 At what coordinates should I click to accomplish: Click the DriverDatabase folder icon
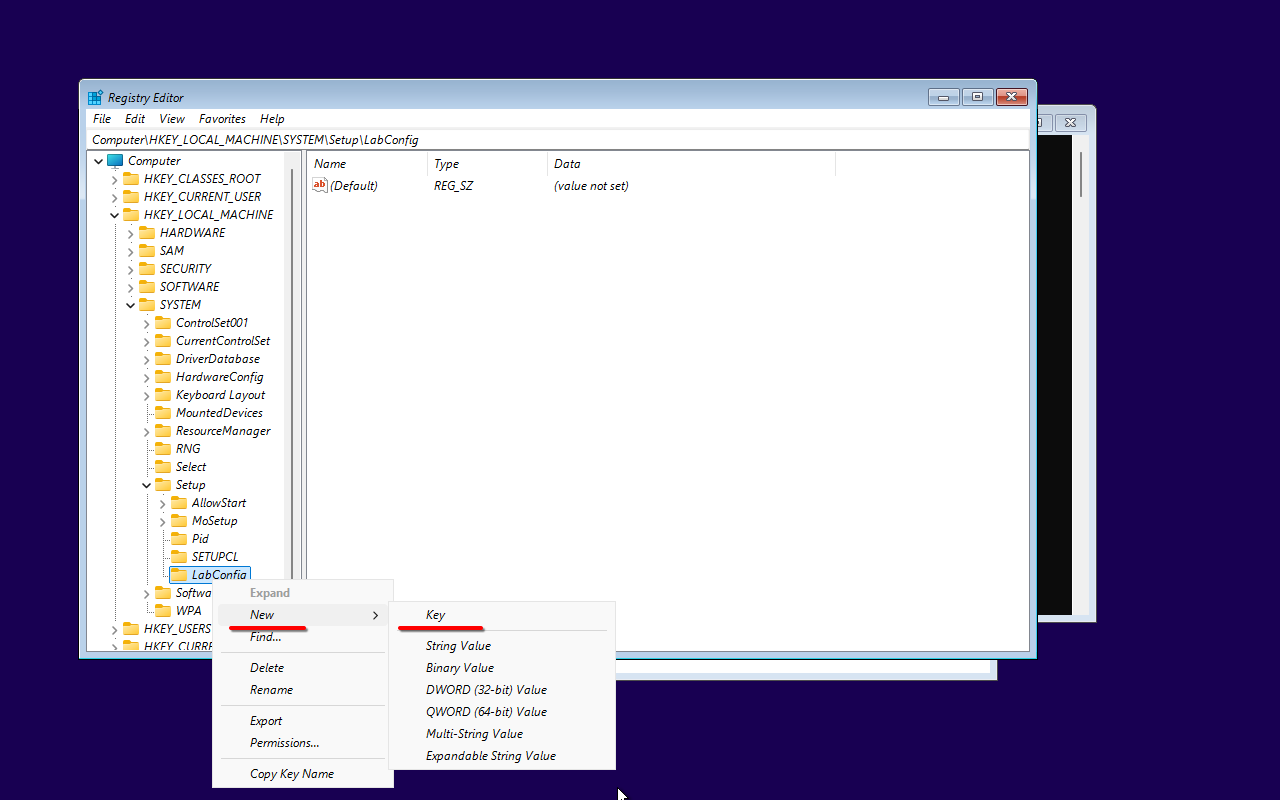click(163, 359)
